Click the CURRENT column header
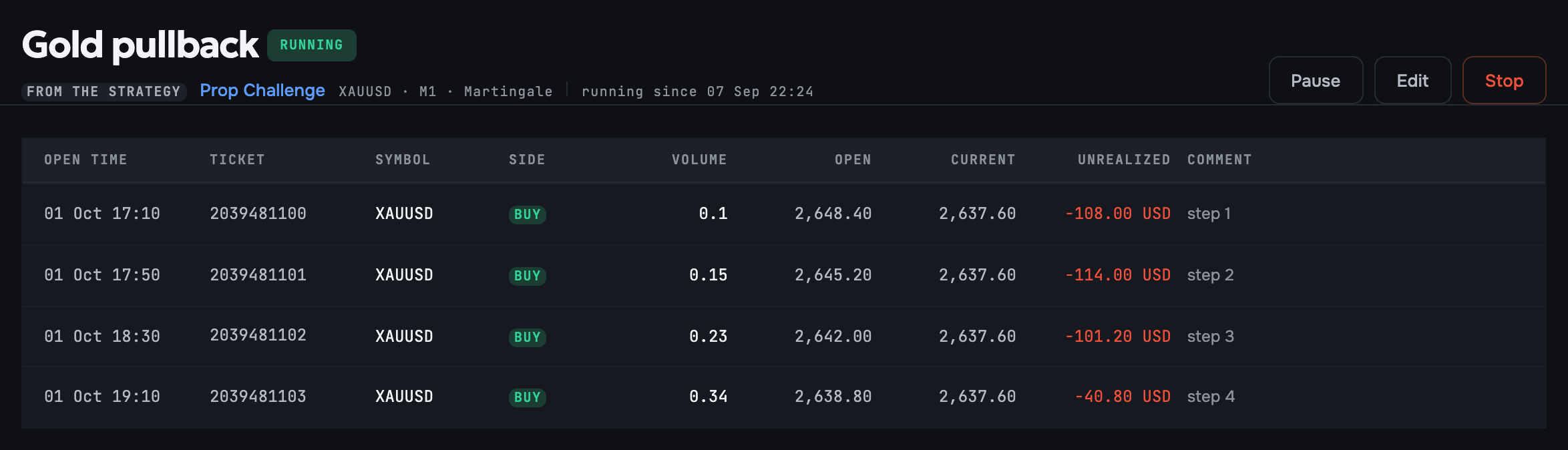 (x=983, y=160)
